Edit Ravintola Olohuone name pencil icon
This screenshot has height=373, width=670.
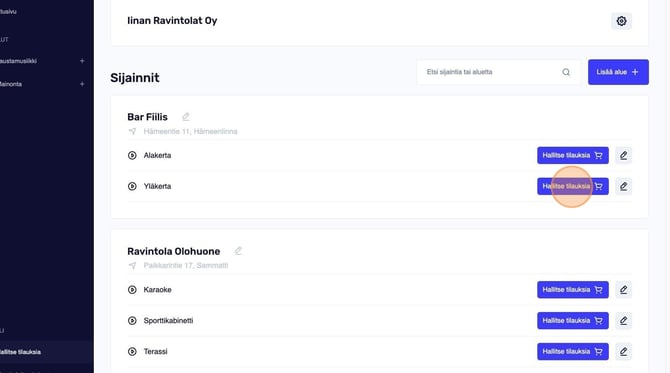[x=238, y=251]
